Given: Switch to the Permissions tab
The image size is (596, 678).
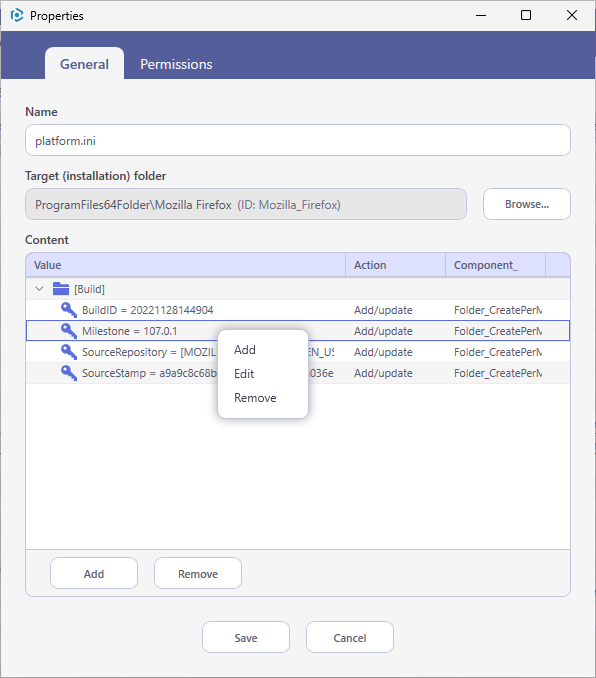Looking at the screenshot, I should tap(176, 64).
